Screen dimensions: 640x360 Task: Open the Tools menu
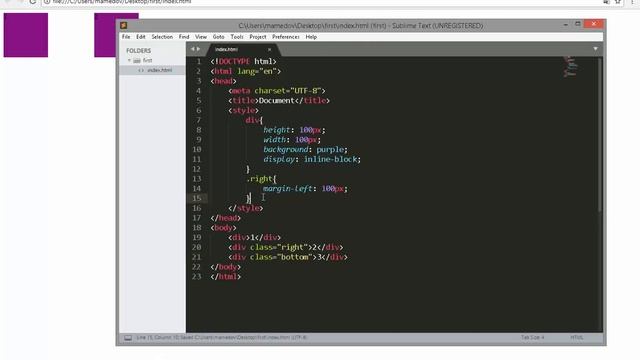237,37
